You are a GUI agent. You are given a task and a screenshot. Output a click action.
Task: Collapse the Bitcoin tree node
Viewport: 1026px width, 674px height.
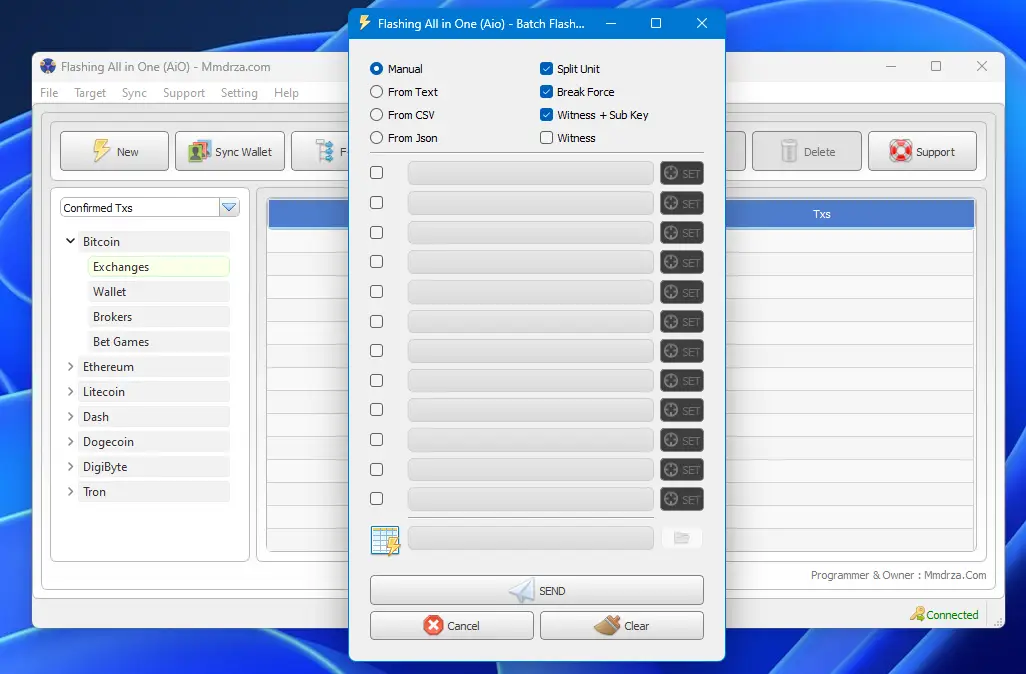(71, 241)
